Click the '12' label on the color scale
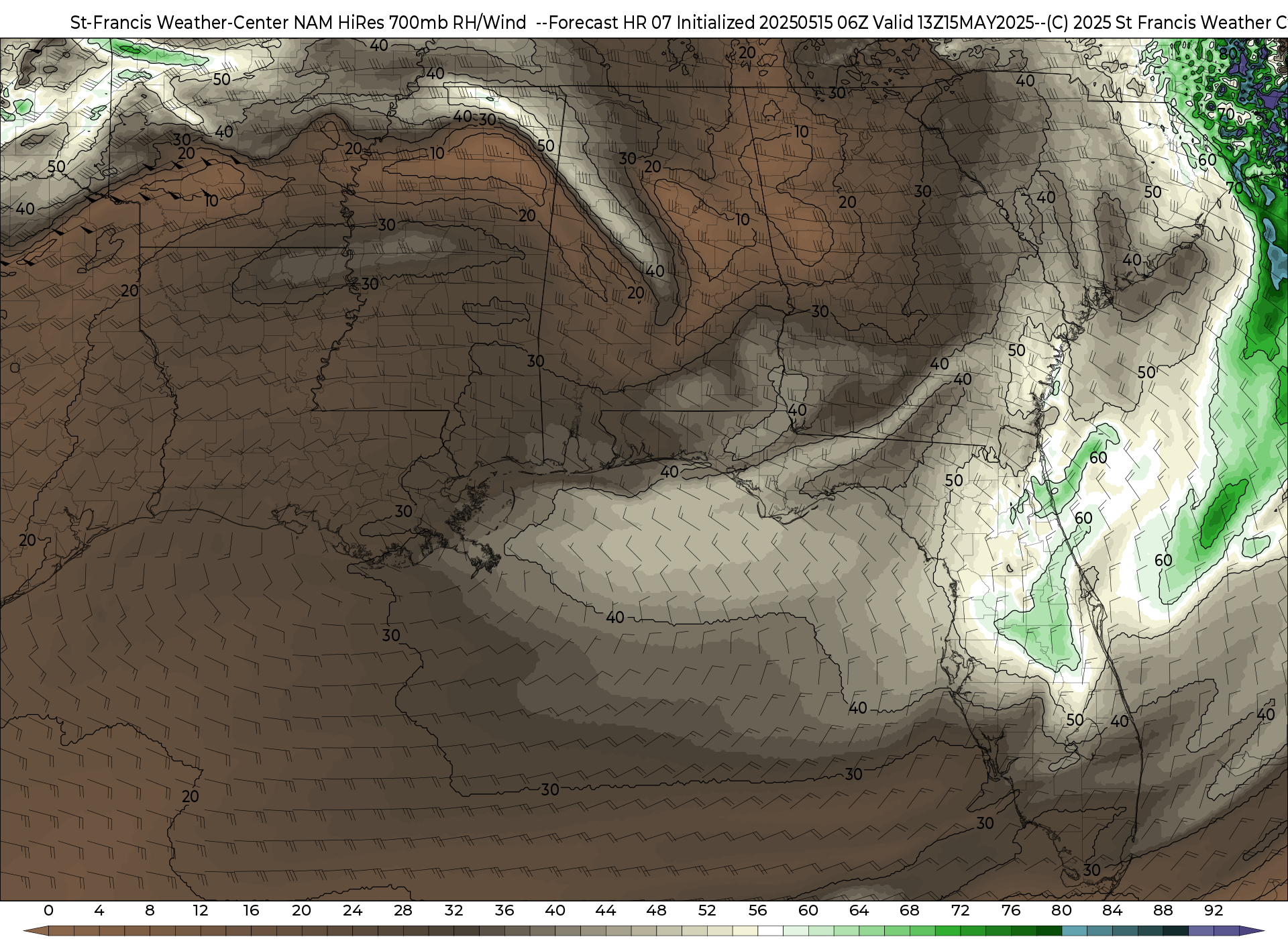 pyautogui.click(x=201, y=910)
